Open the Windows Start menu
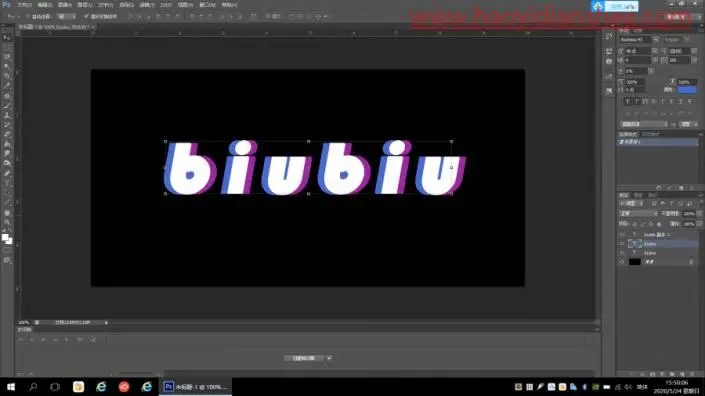This screenshot has height=396, width=705. (11, 387)
